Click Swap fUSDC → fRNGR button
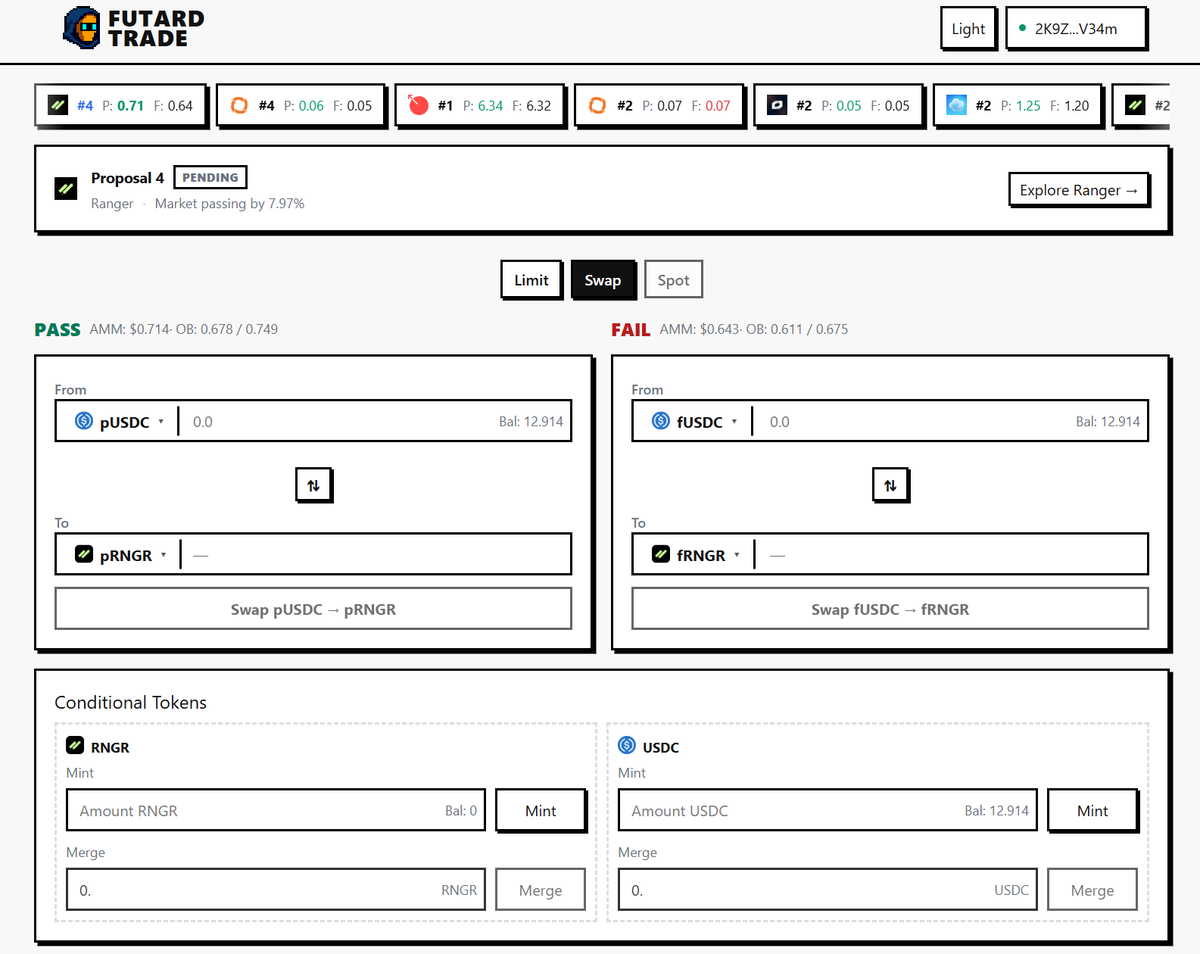This screenshot has height=954, width=1200. point(890,609)
